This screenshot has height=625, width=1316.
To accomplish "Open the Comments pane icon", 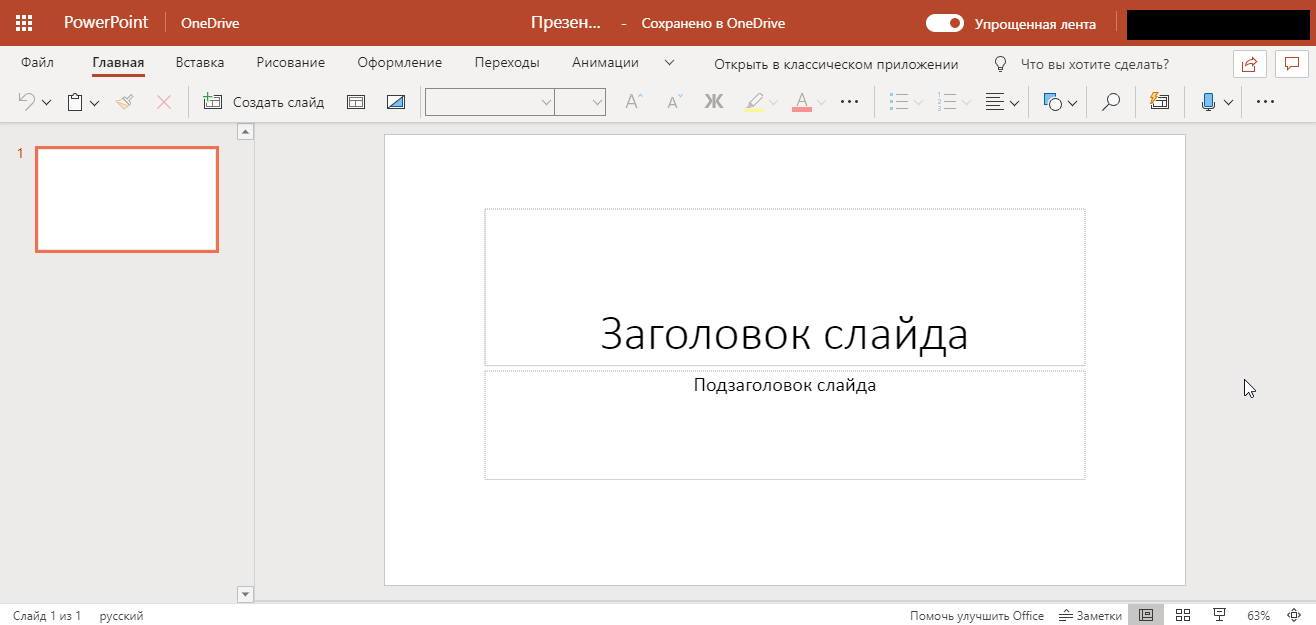I will 1292,64.
